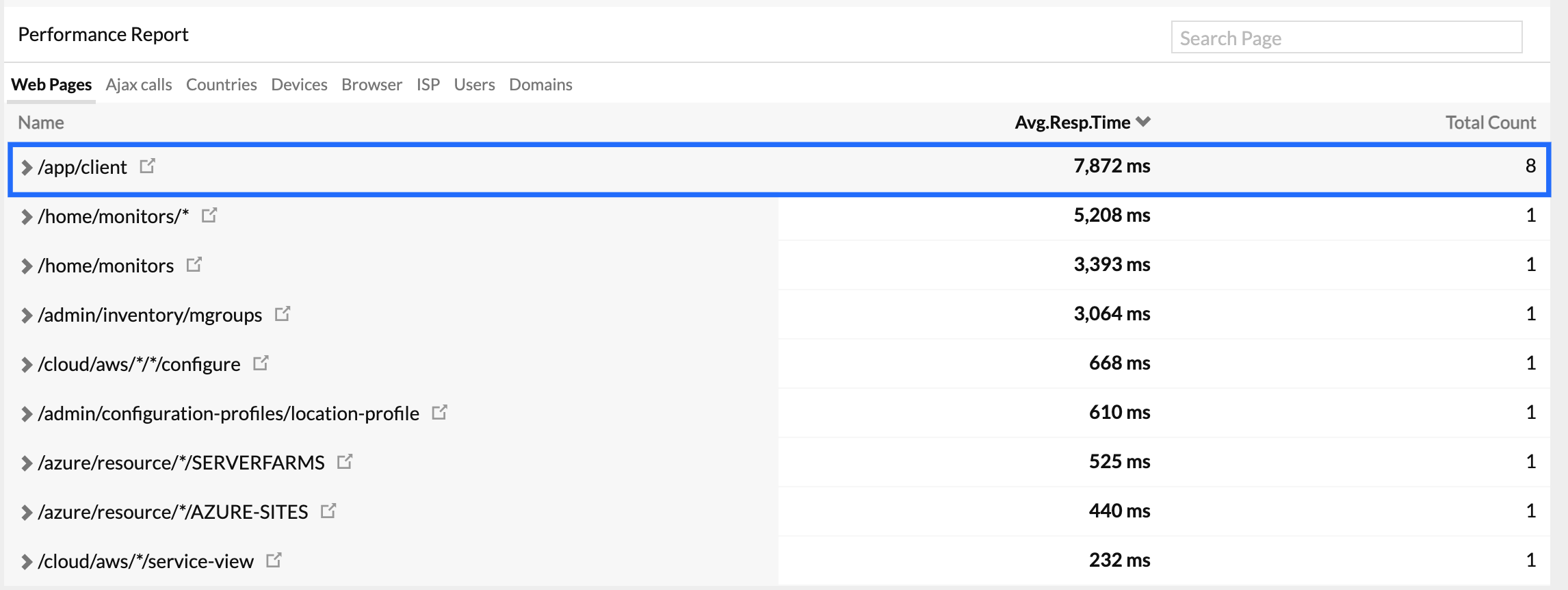
Task: Click external link icon beside /home/monitors/*
Action: [x=209, y=216]
